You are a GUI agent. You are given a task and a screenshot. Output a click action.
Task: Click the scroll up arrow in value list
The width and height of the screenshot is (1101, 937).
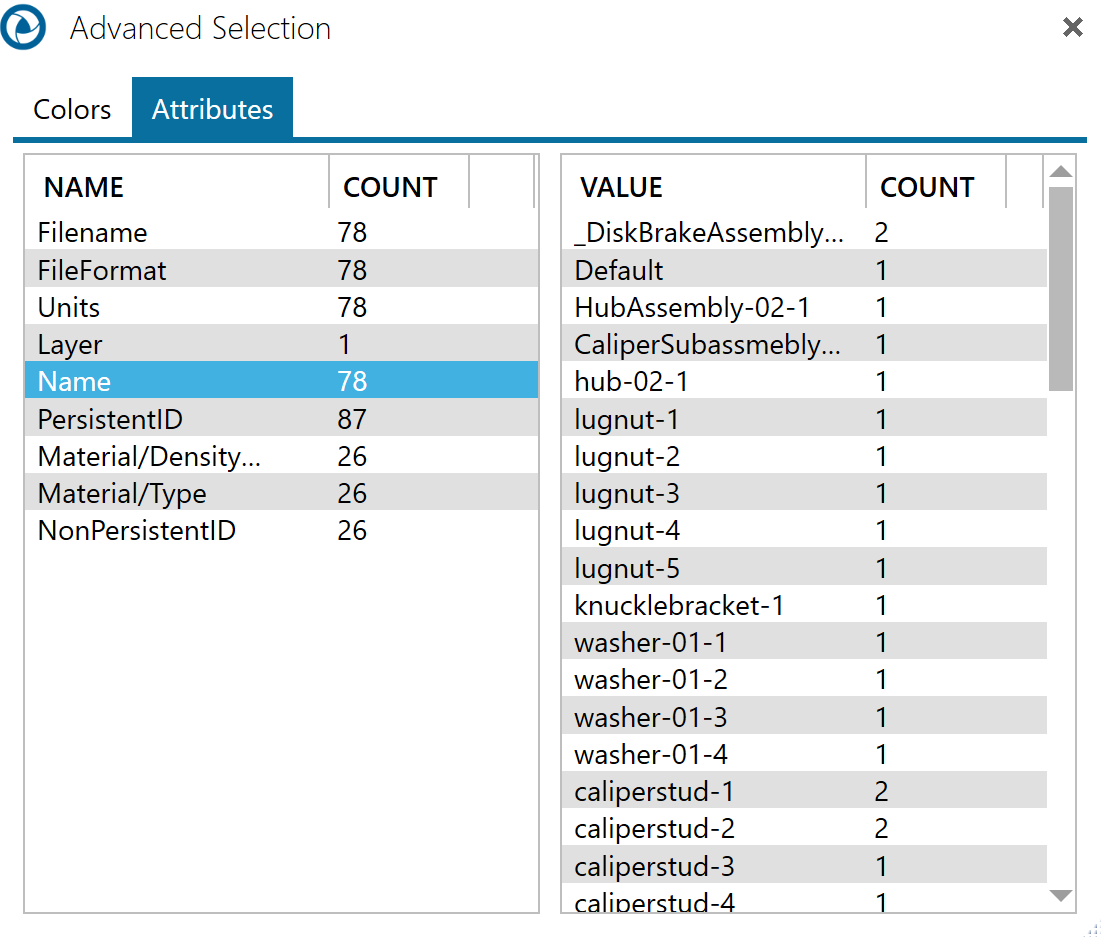click(1061, 171)
